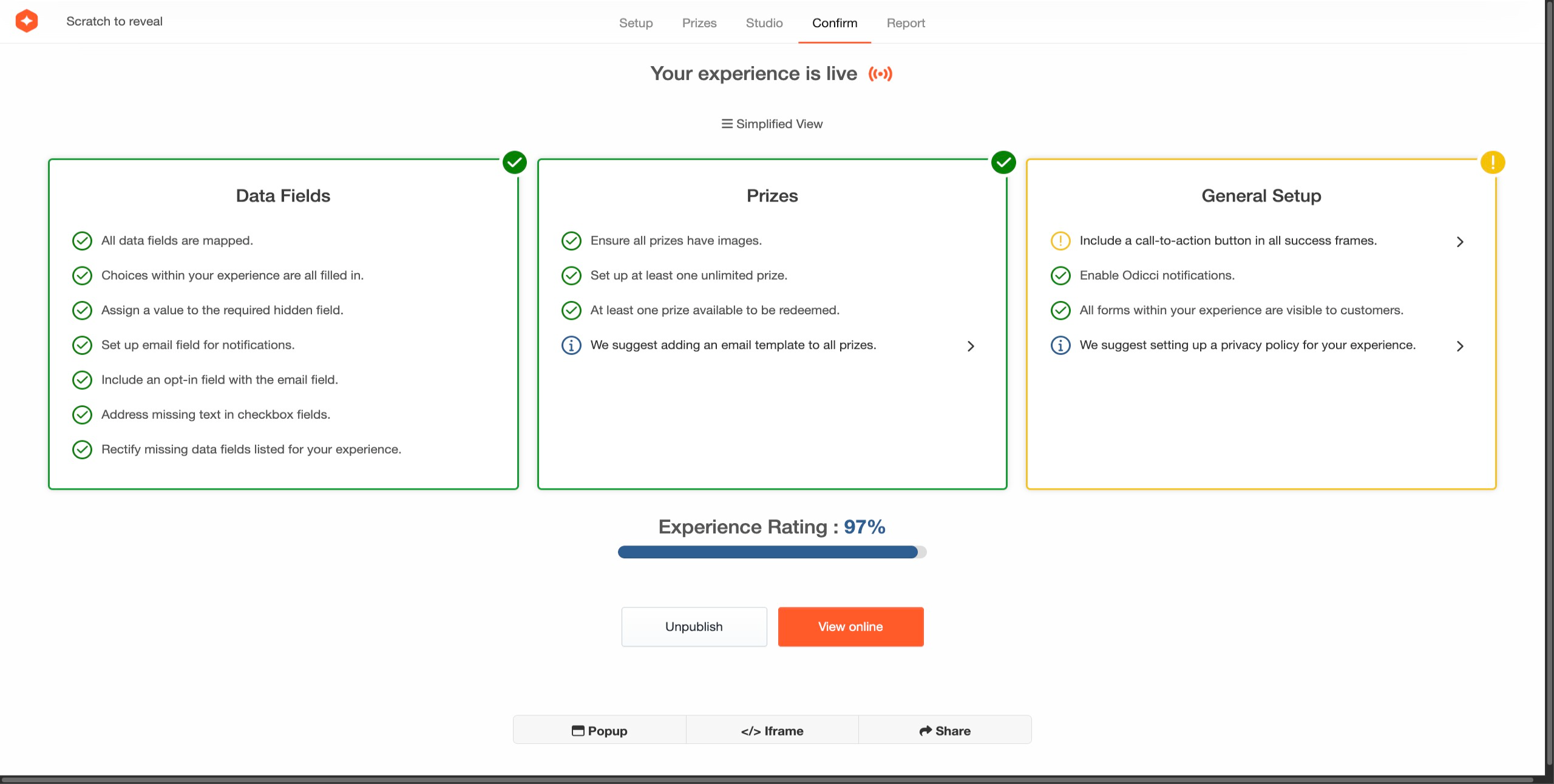1554x784 pixels.
Task: Switch to the Studio tab
Action: click(x=764, y=23)
